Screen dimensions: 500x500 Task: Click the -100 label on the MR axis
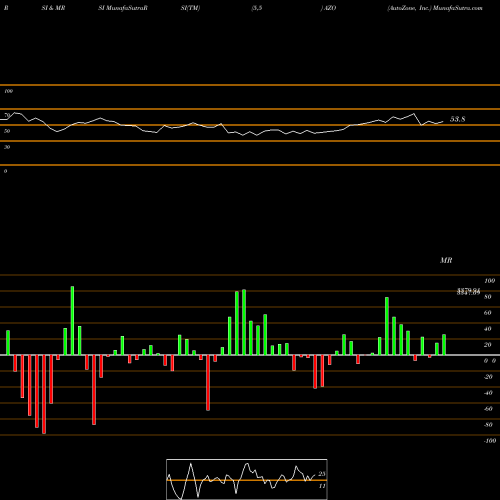[490, 441]
